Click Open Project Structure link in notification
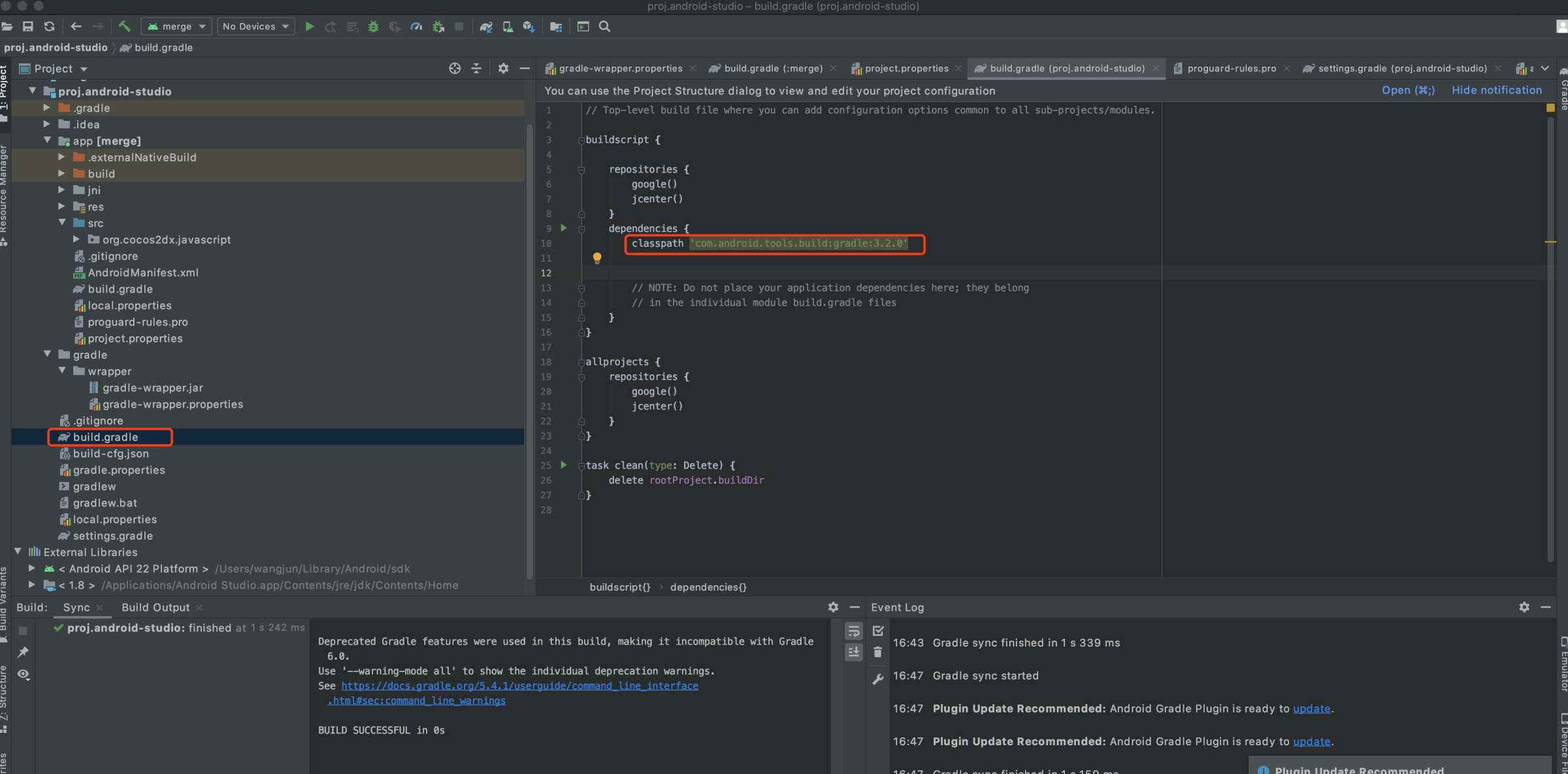Screen dimensions: 1568x774 [1408, 90]
